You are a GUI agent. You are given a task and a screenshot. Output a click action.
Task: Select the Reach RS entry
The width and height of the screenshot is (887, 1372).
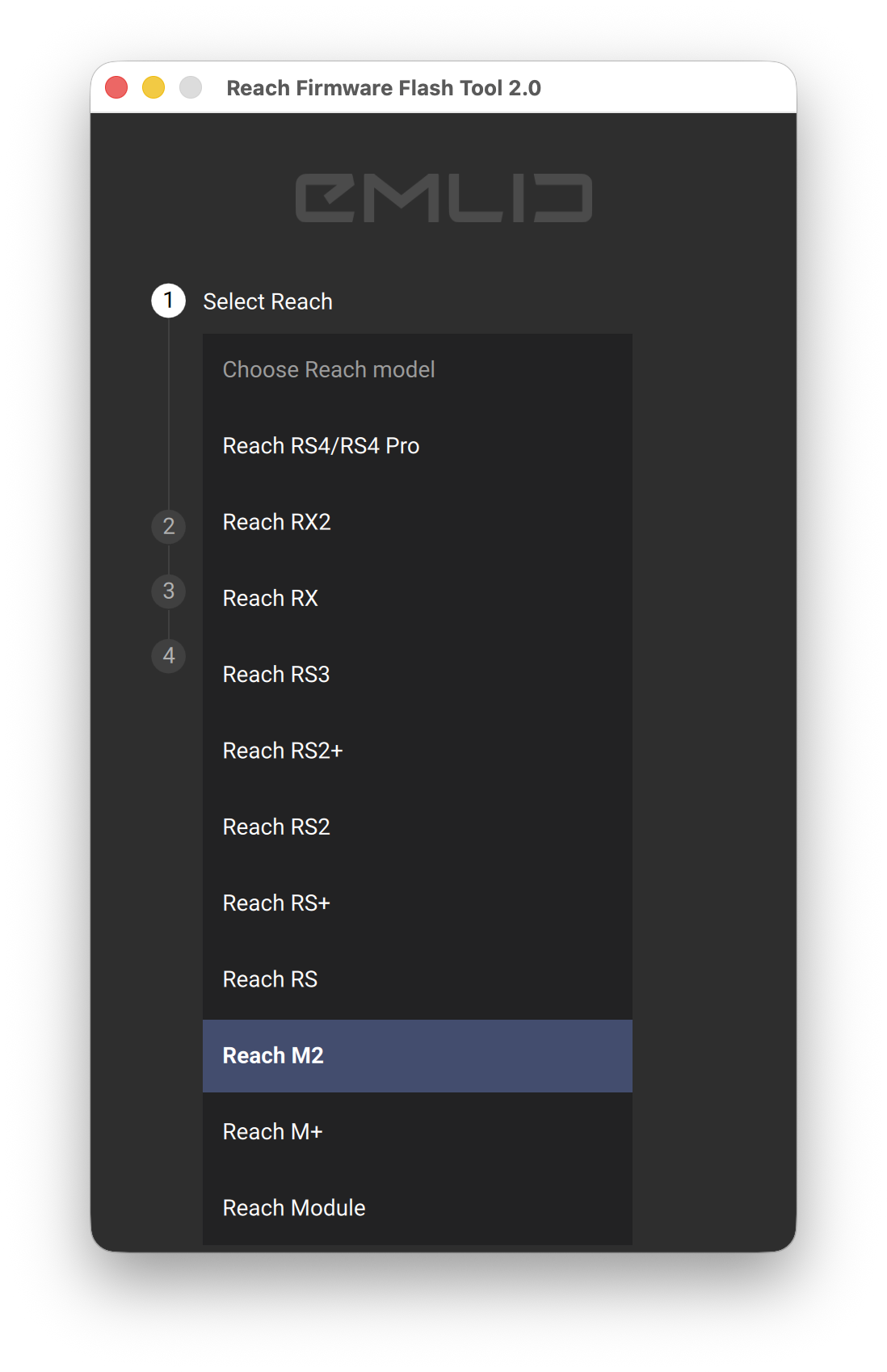417,979
